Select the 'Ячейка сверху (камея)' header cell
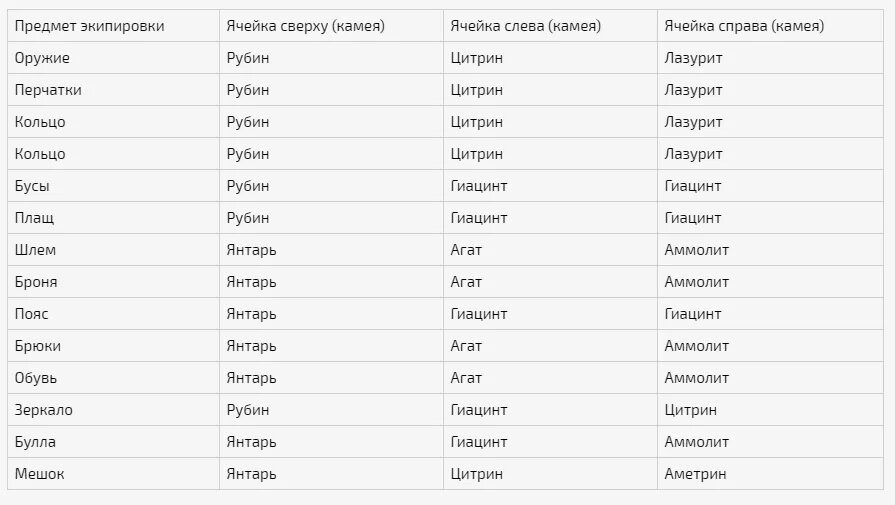This screenshot has height=505, width=895. click(331, 26)
